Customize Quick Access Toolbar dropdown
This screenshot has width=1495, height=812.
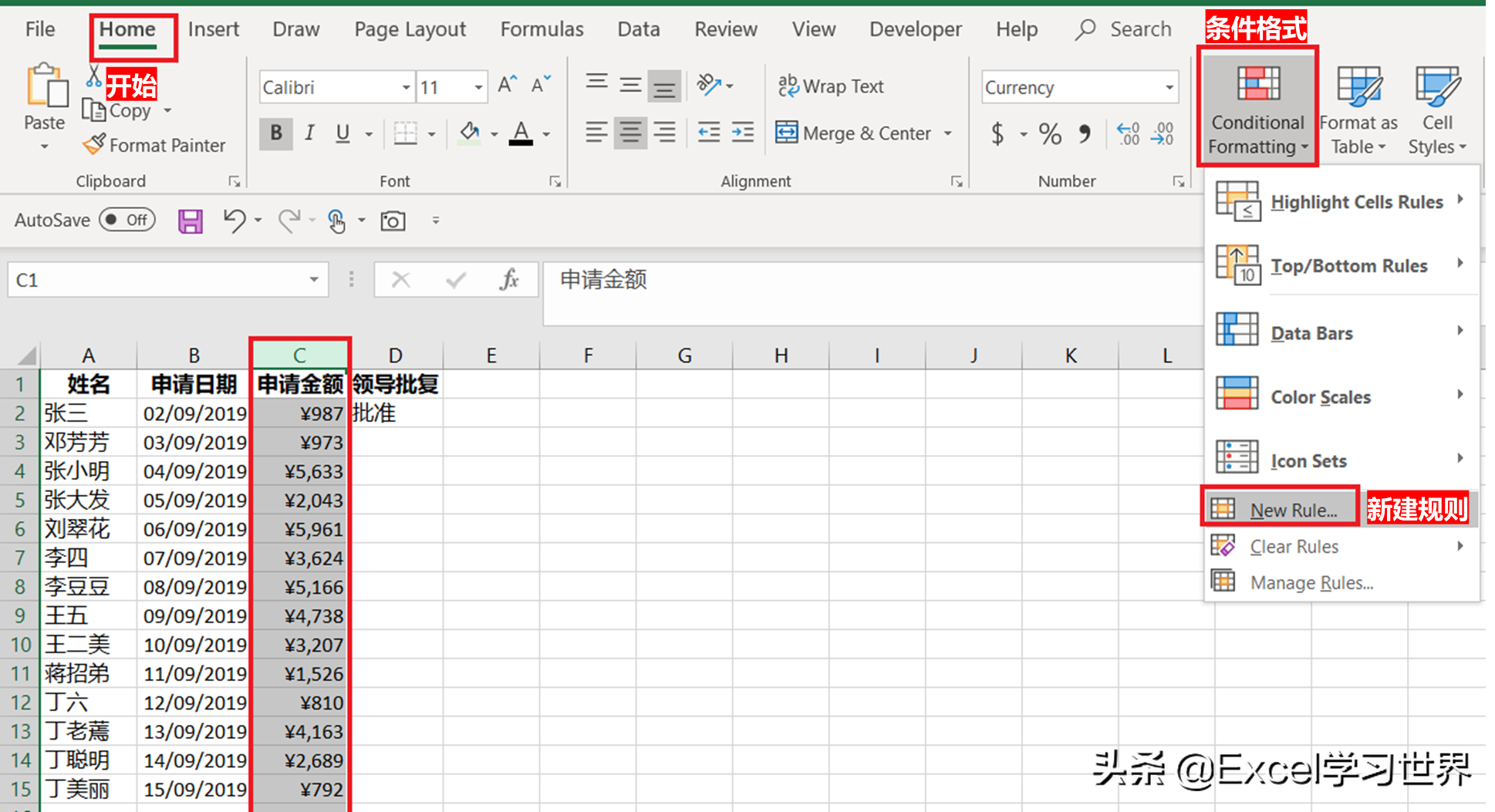(x=436, y=221)
